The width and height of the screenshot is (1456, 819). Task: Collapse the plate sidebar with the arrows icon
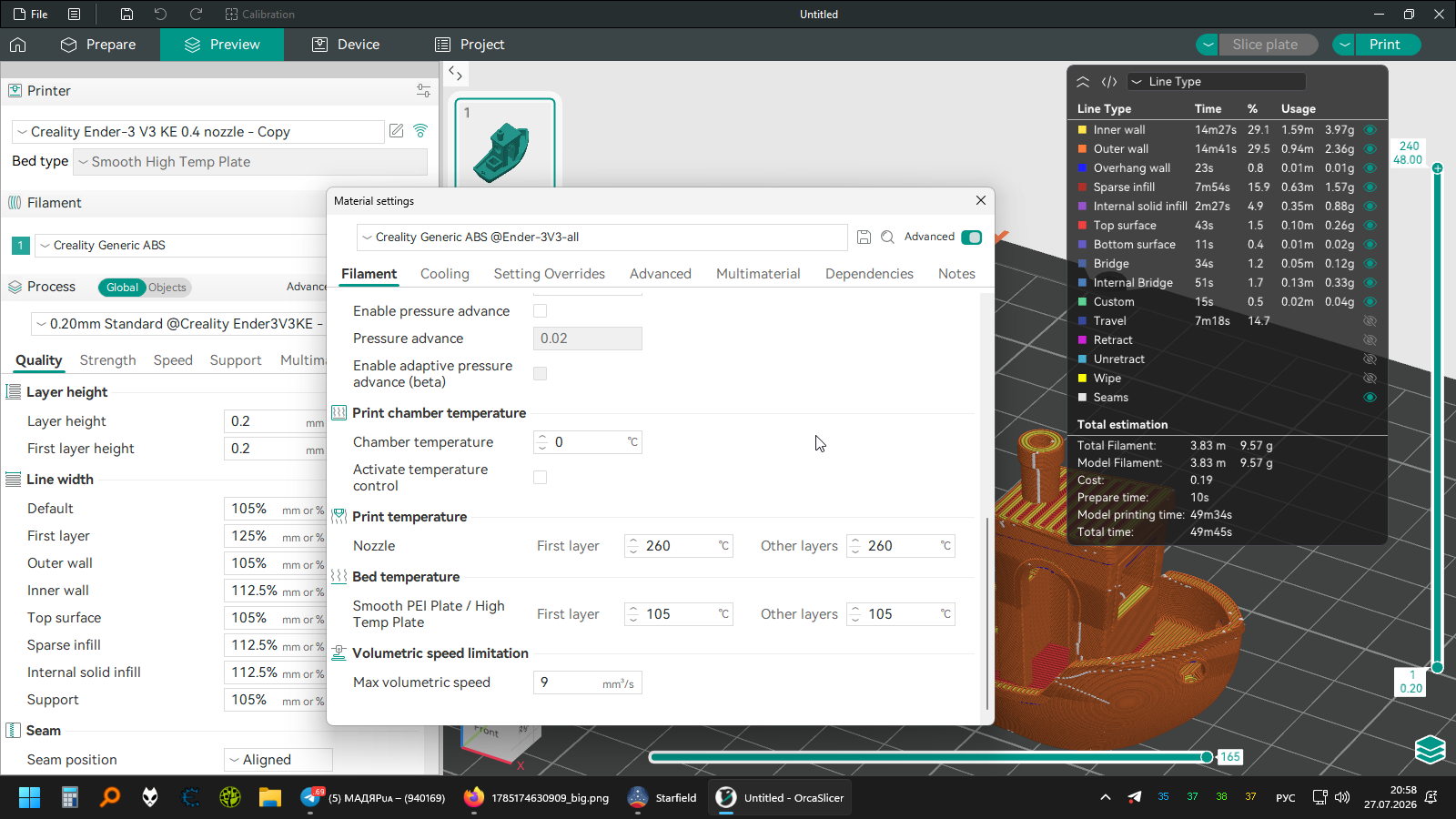pos(456,74)
